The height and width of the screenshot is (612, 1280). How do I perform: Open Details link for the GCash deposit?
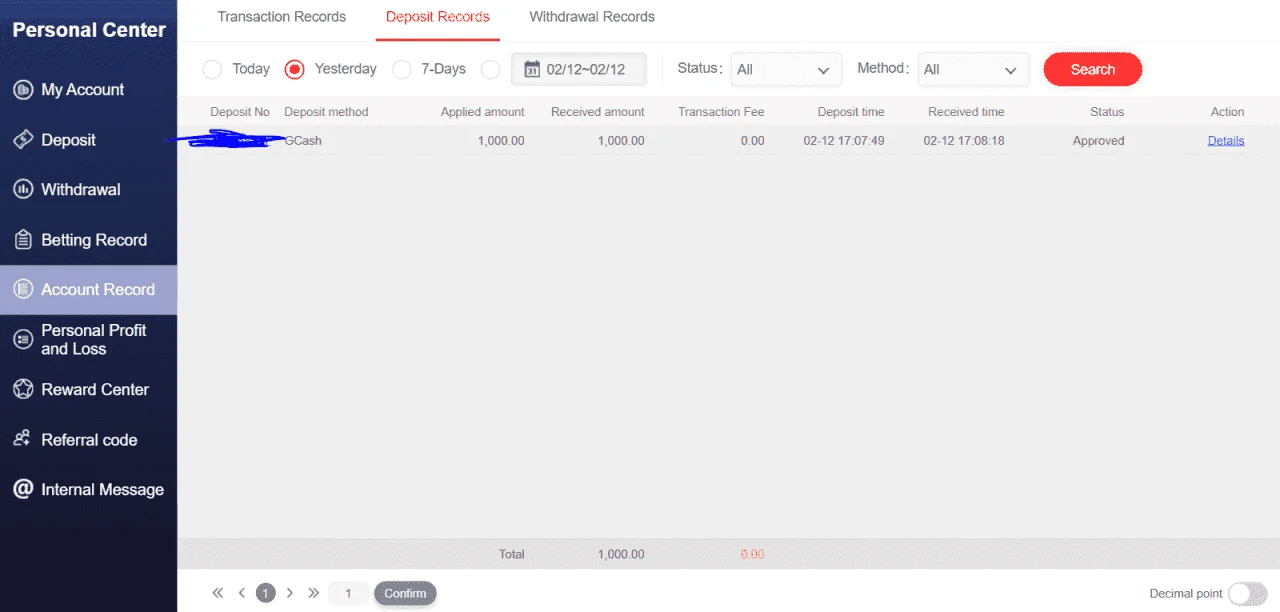(x=1226, y=141)
